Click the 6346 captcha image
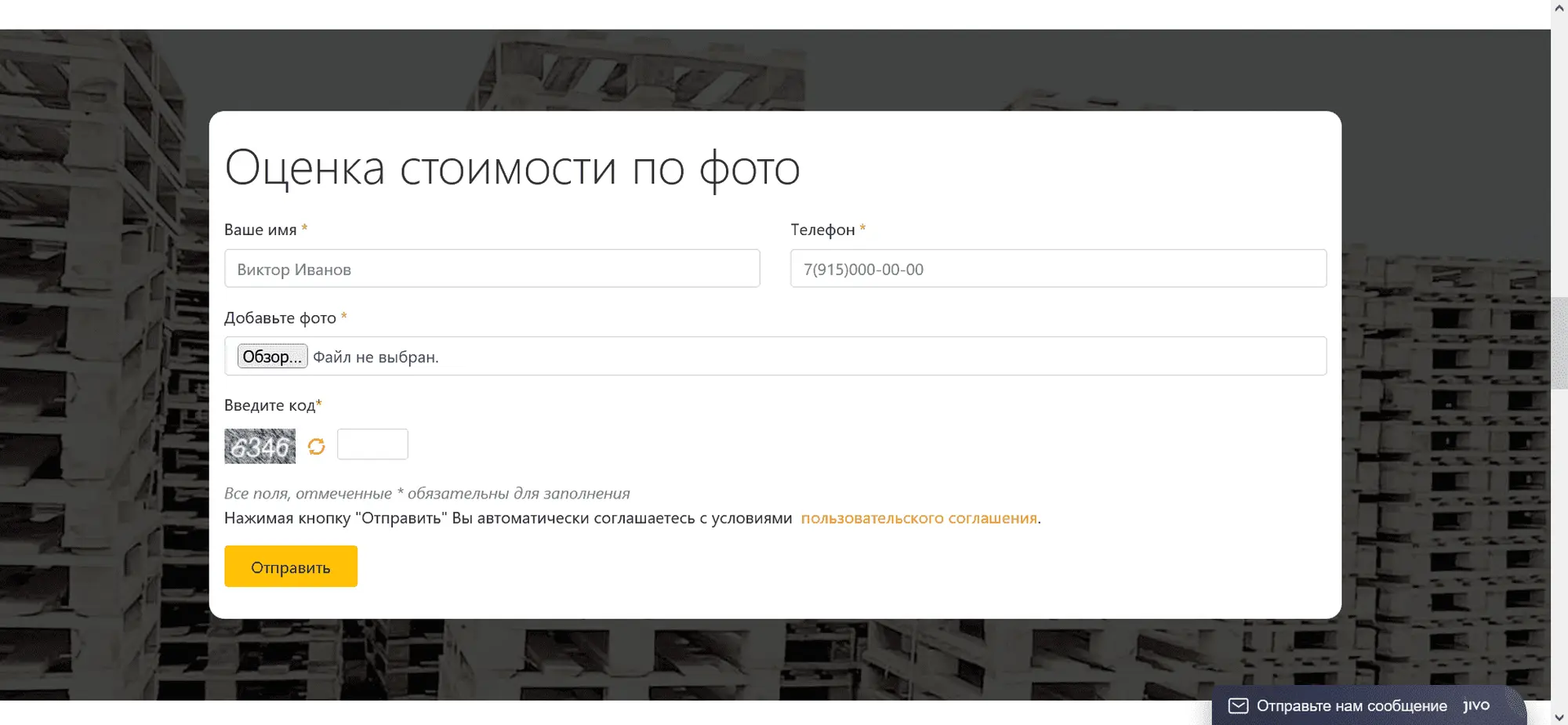Image resolution: width=1568 pixels, height=725 pixels. coord(260,447)
